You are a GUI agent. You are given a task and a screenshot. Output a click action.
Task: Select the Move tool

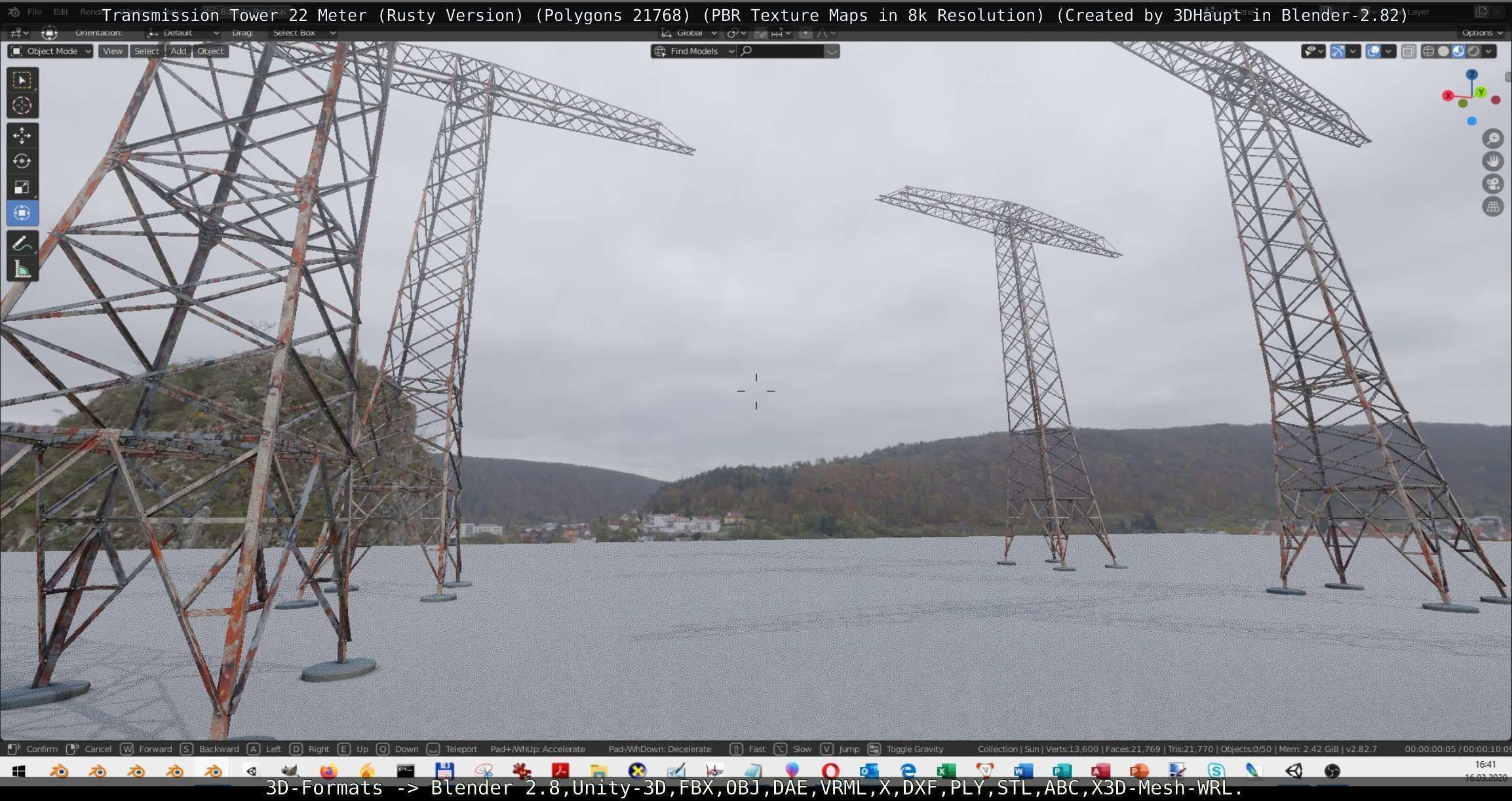tap(22, 136)
